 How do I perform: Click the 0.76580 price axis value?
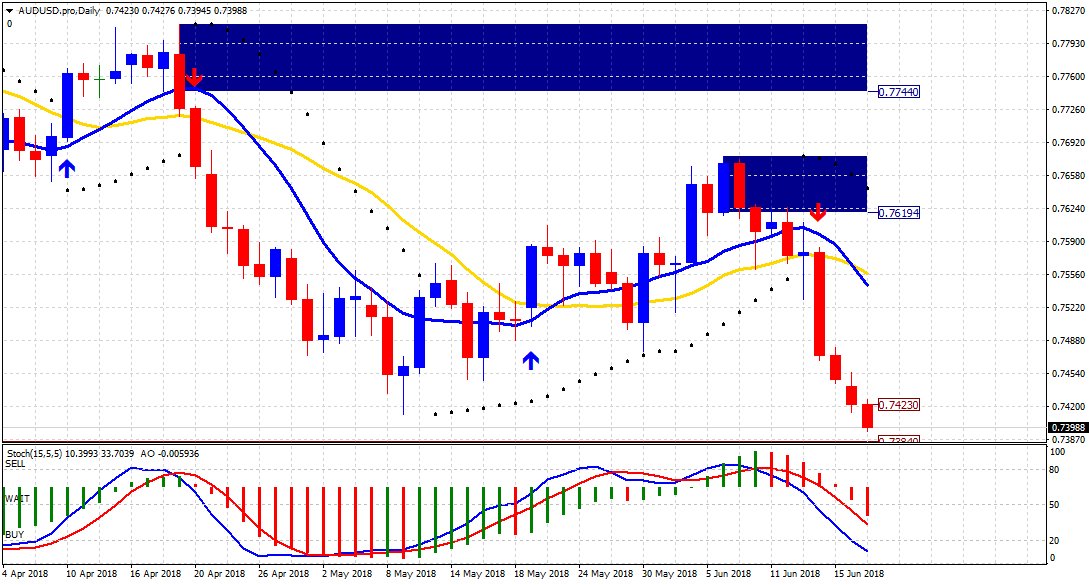tap(1068, 175)
